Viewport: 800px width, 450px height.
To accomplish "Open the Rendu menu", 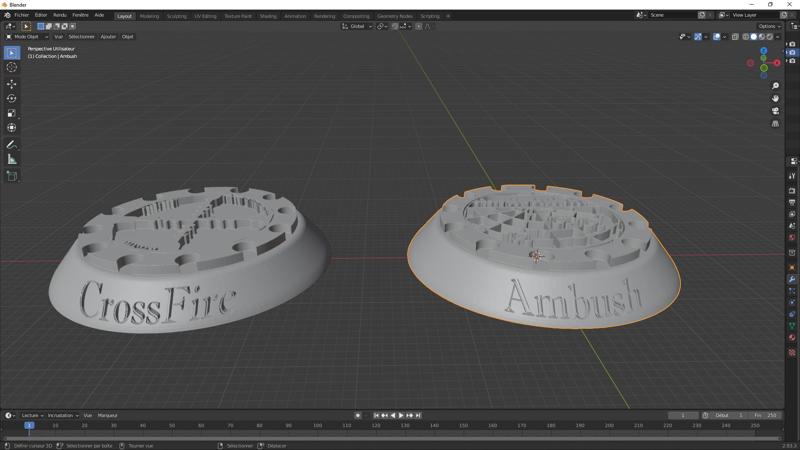I will coord(60,15).
